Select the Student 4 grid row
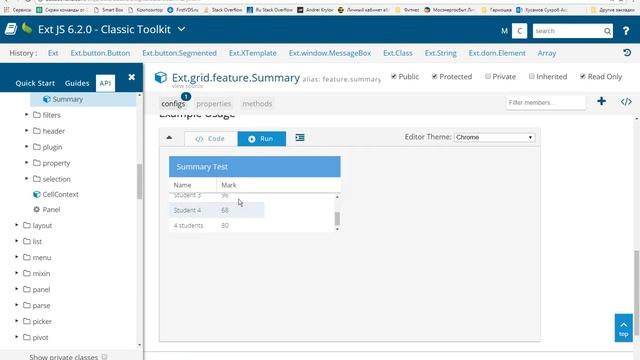The height and width of the screenshot is (360, 640). (217, 210)
